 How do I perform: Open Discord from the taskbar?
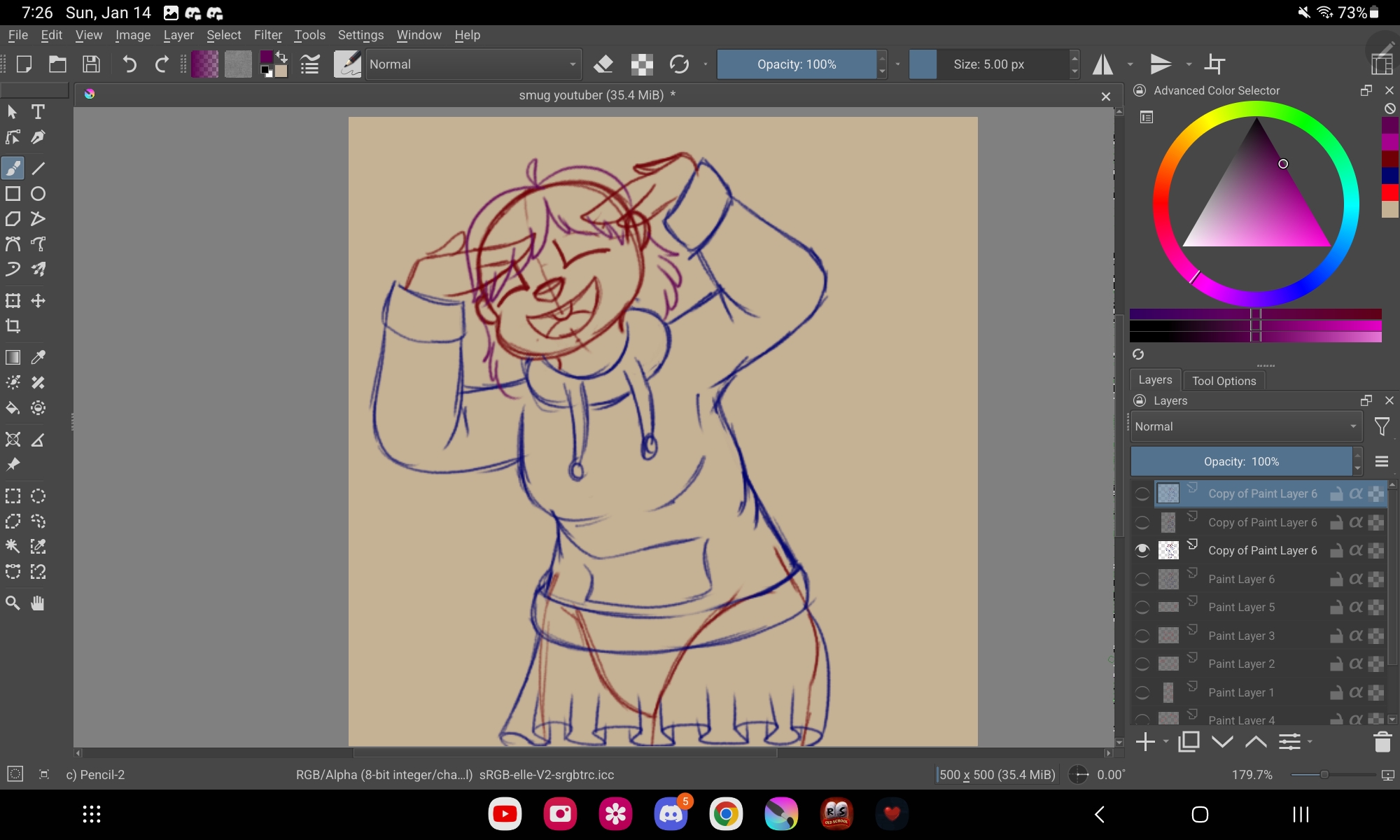point(671,814)
